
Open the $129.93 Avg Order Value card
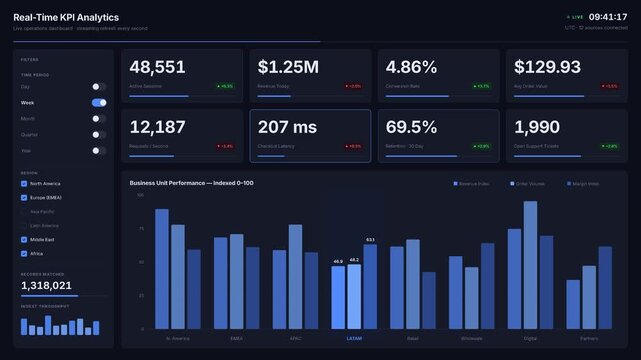567,76
